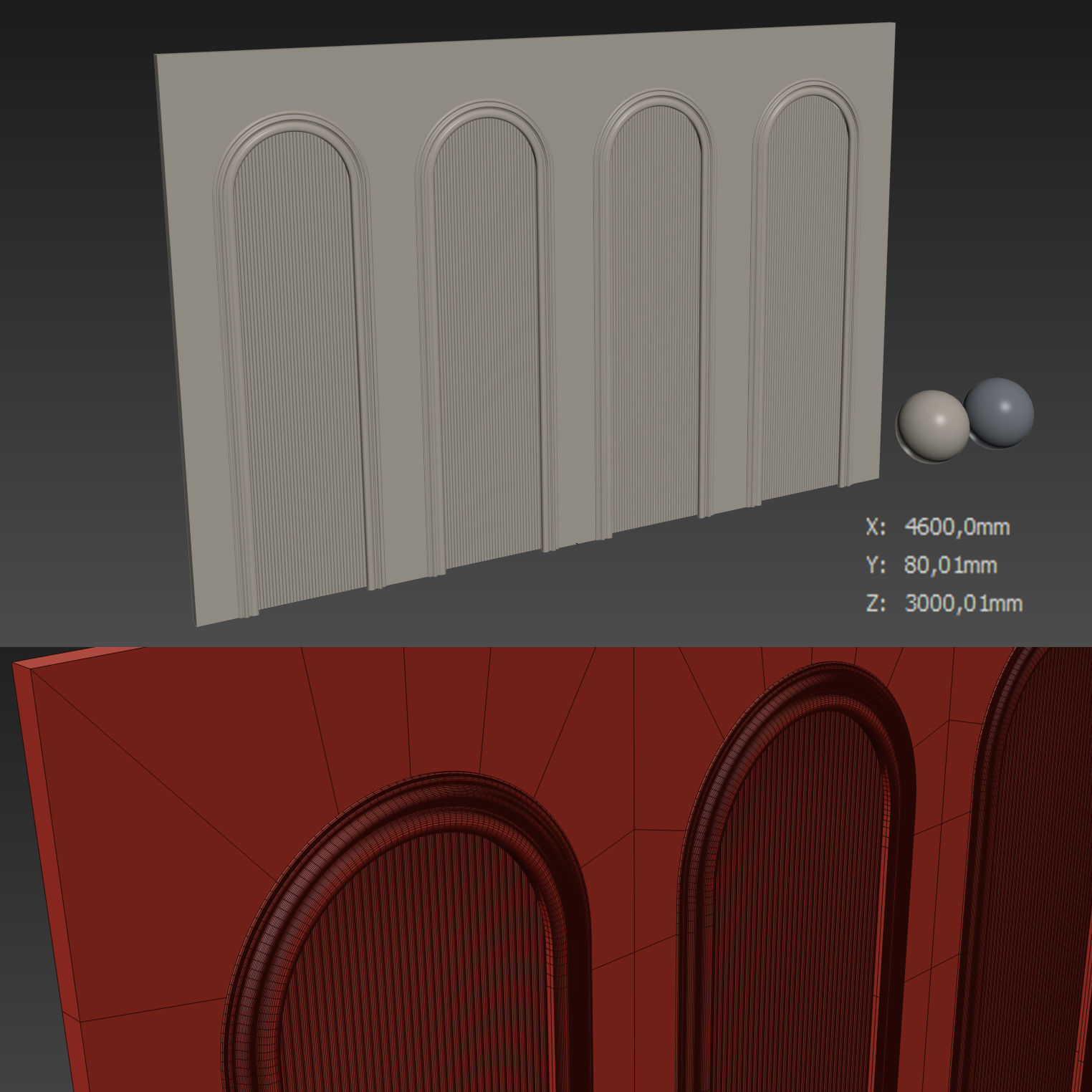Select the Z: 3000,01mm dimension text
The image size is (1092, 1092).
[x=944, y=603]
